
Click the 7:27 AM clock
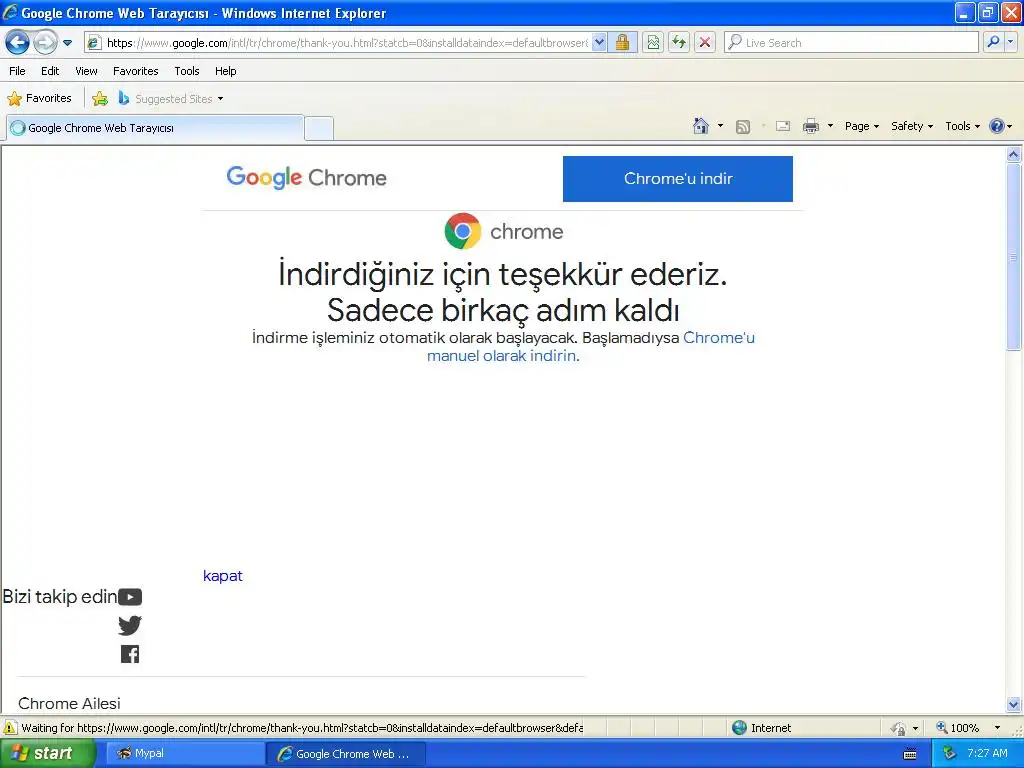coord(987,753)
